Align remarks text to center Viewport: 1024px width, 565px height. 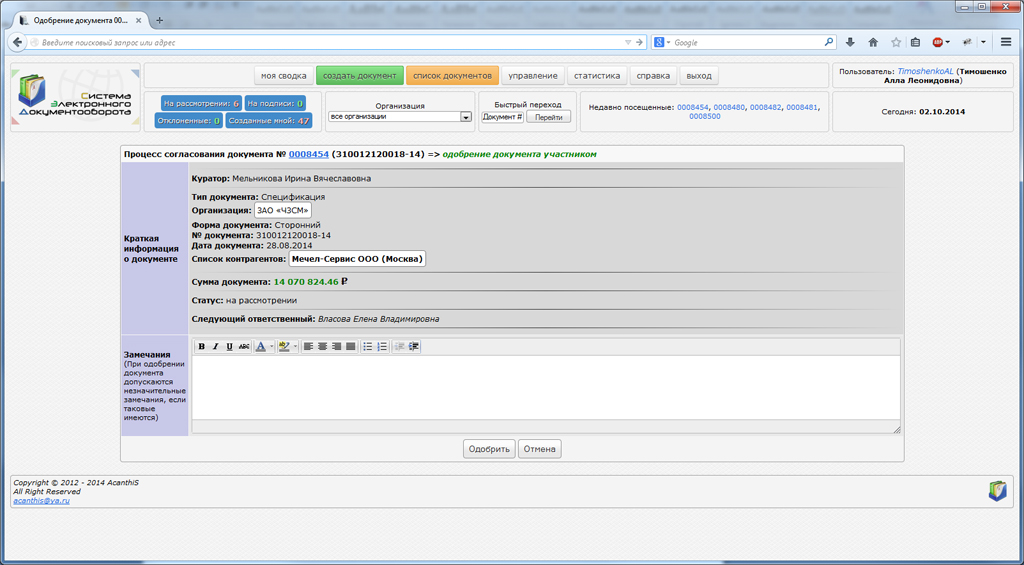point(323,347)
